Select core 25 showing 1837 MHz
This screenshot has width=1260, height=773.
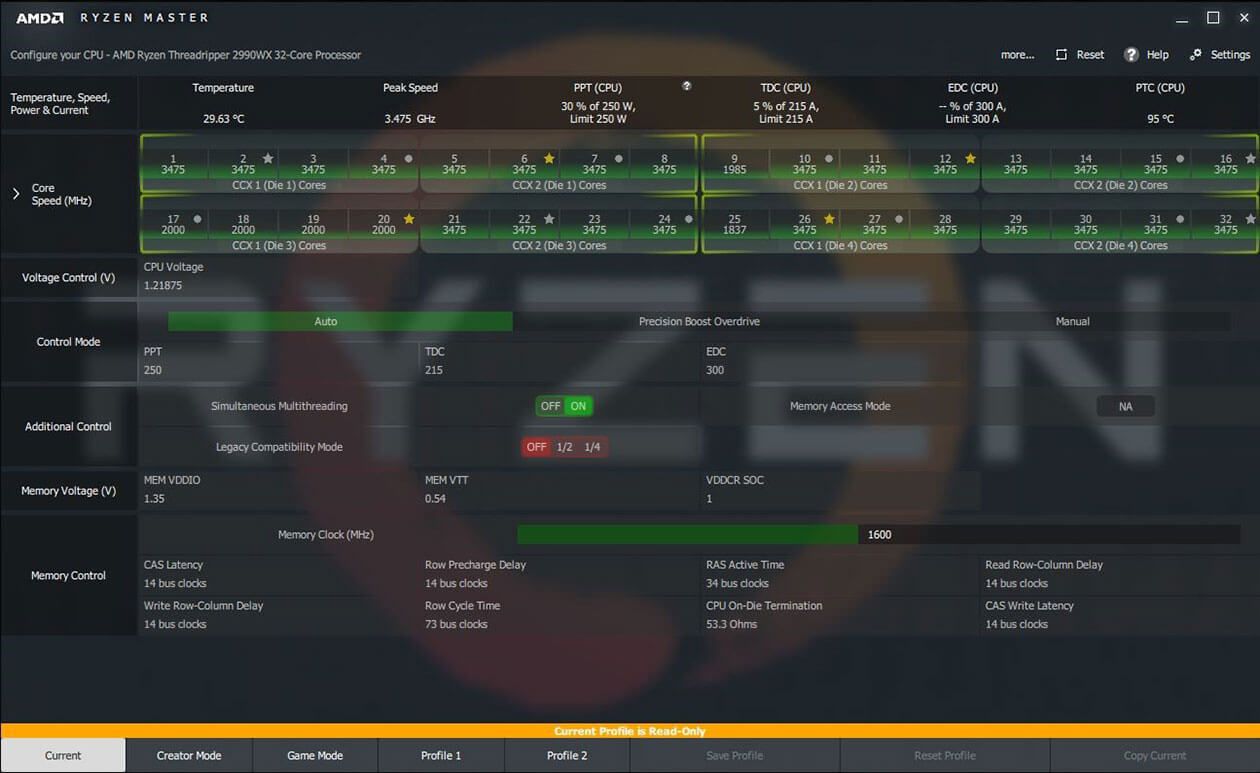735,224
